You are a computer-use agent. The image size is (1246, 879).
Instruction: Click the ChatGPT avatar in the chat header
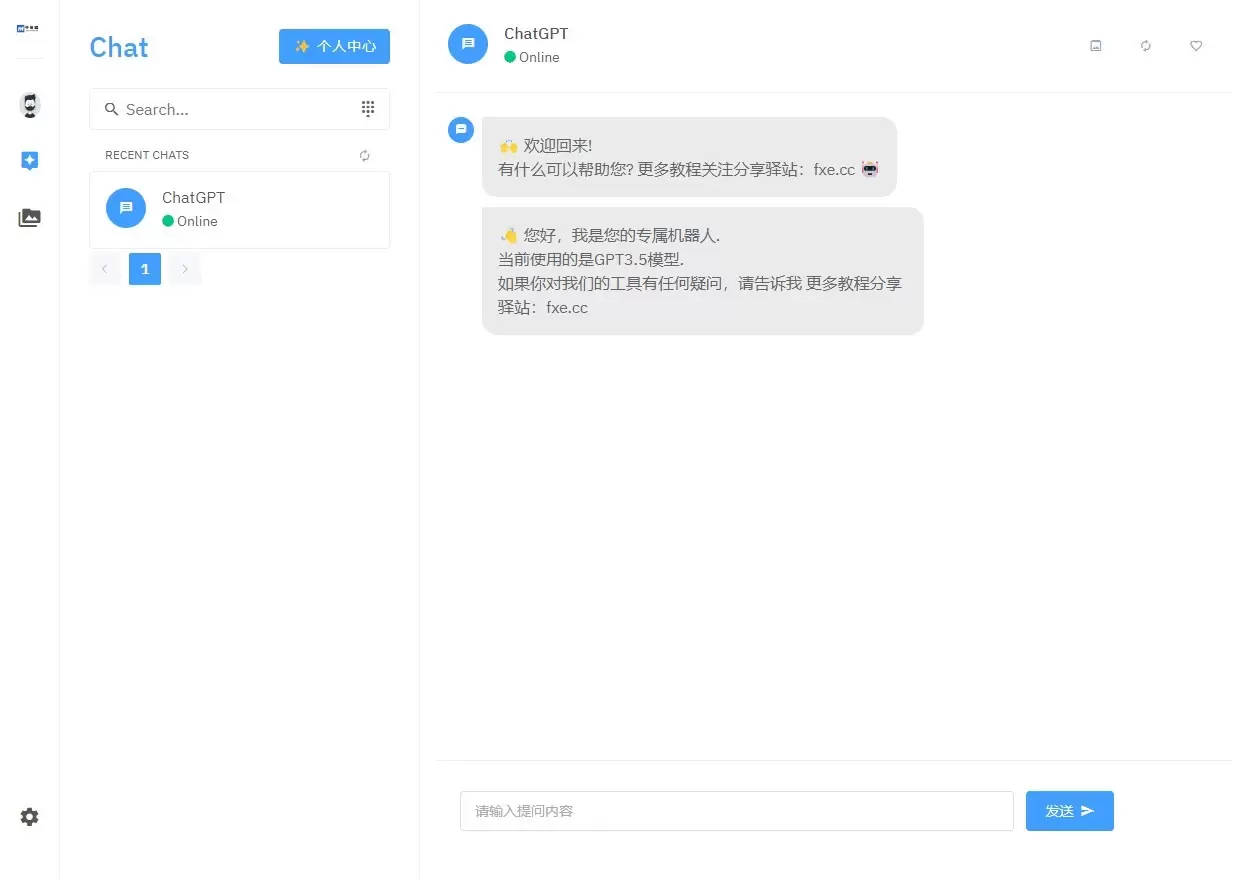[x=468, y=44]
